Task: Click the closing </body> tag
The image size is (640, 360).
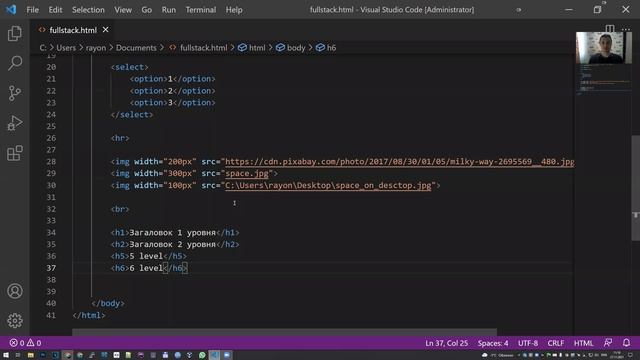Action: (x=108, y=303)
